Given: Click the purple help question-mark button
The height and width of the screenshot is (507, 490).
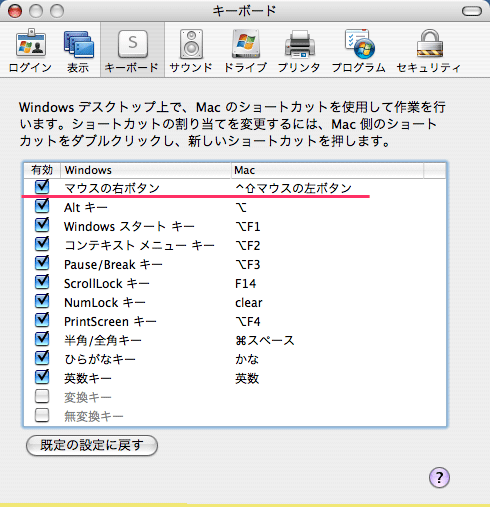Looking at the screenshot, I should point(439,477).
